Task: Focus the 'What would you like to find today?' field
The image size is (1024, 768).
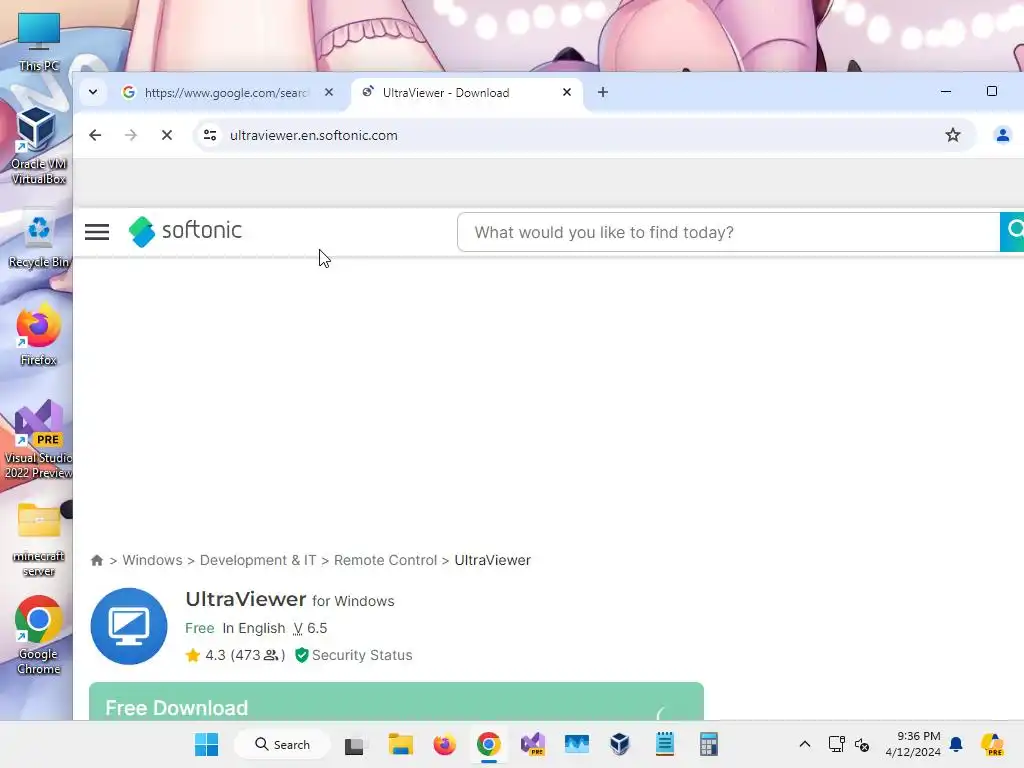Action: (728, 232)
